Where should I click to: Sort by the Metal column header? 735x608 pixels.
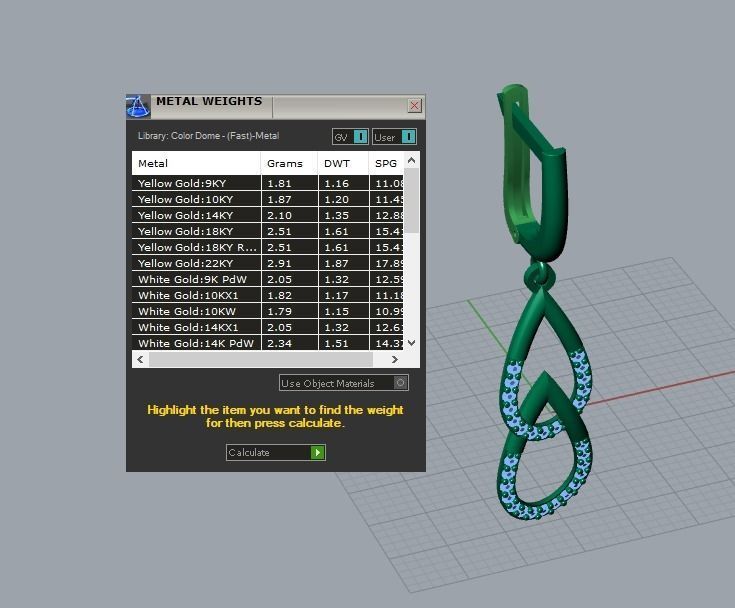click(196, 163)
